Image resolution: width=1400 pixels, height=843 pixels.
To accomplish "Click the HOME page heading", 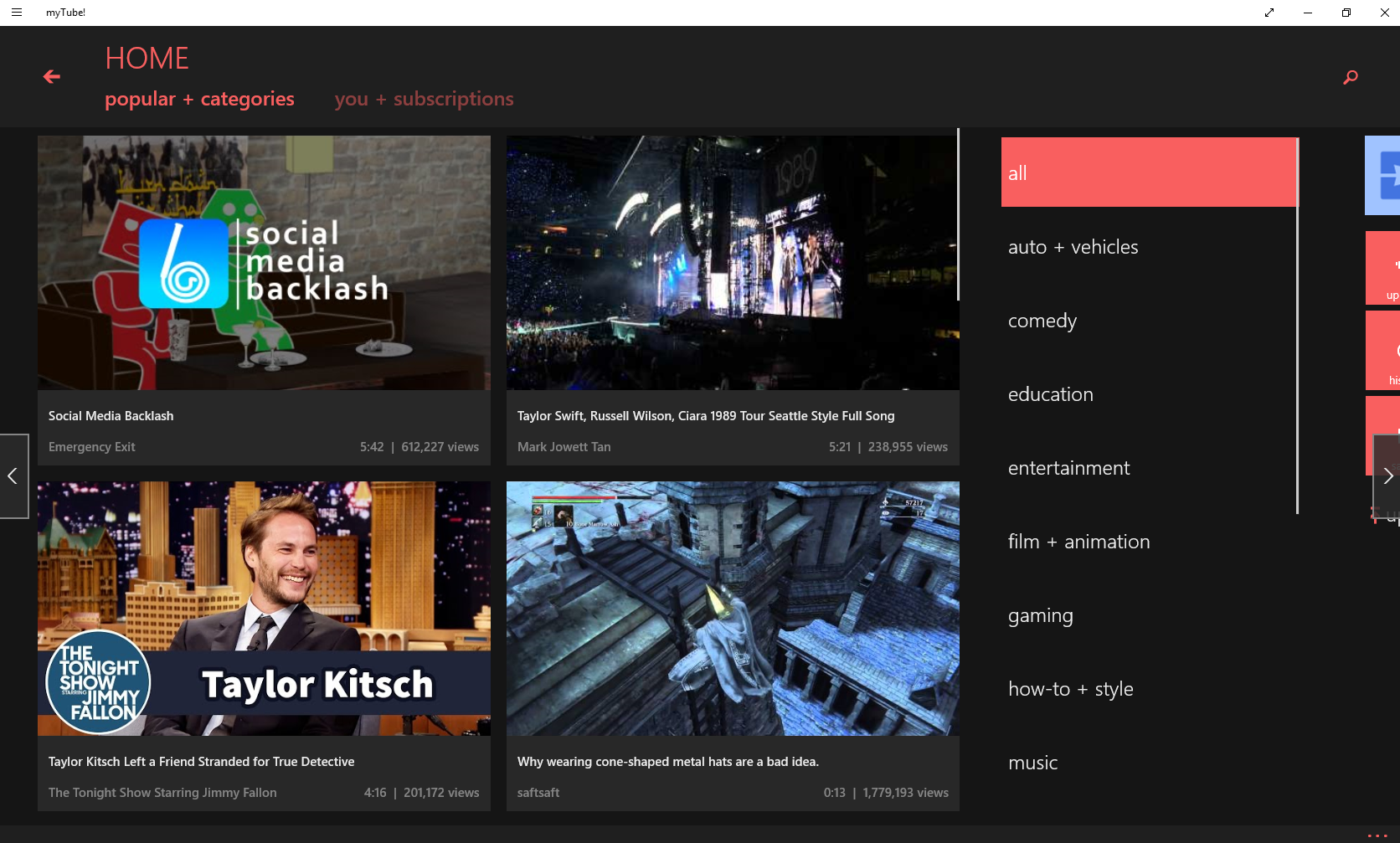I will tap(147, 59).
